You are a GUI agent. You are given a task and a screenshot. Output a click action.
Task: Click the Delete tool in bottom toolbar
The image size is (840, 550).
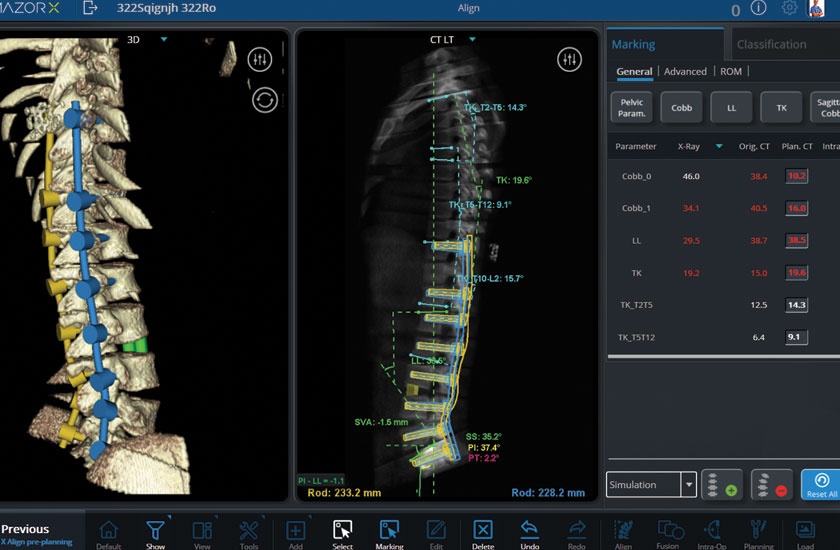(482, 532)
